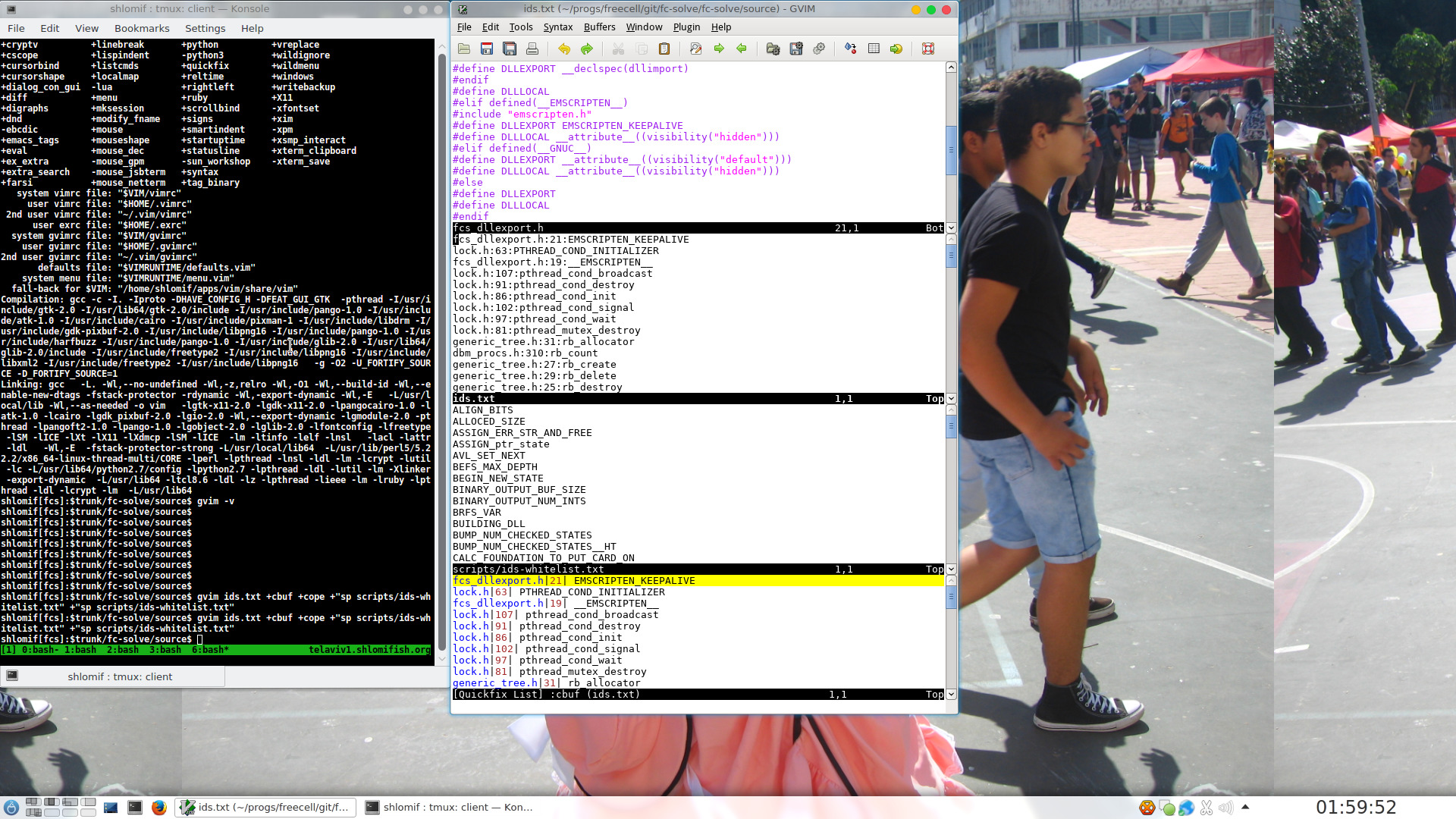1456x819 pixels.
Task: Click the 'fcs_dllexport.h' window status line
Action: pos(698,228)
